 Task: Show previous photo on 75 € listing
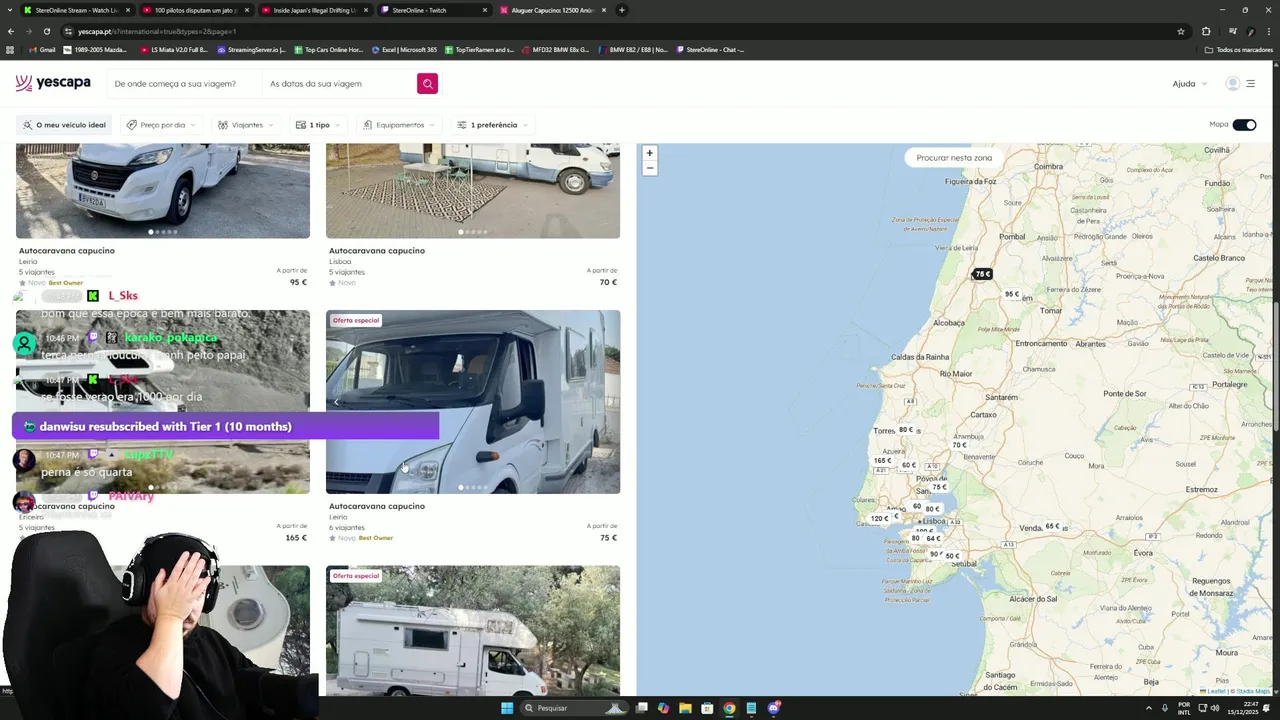pos(337,402)
